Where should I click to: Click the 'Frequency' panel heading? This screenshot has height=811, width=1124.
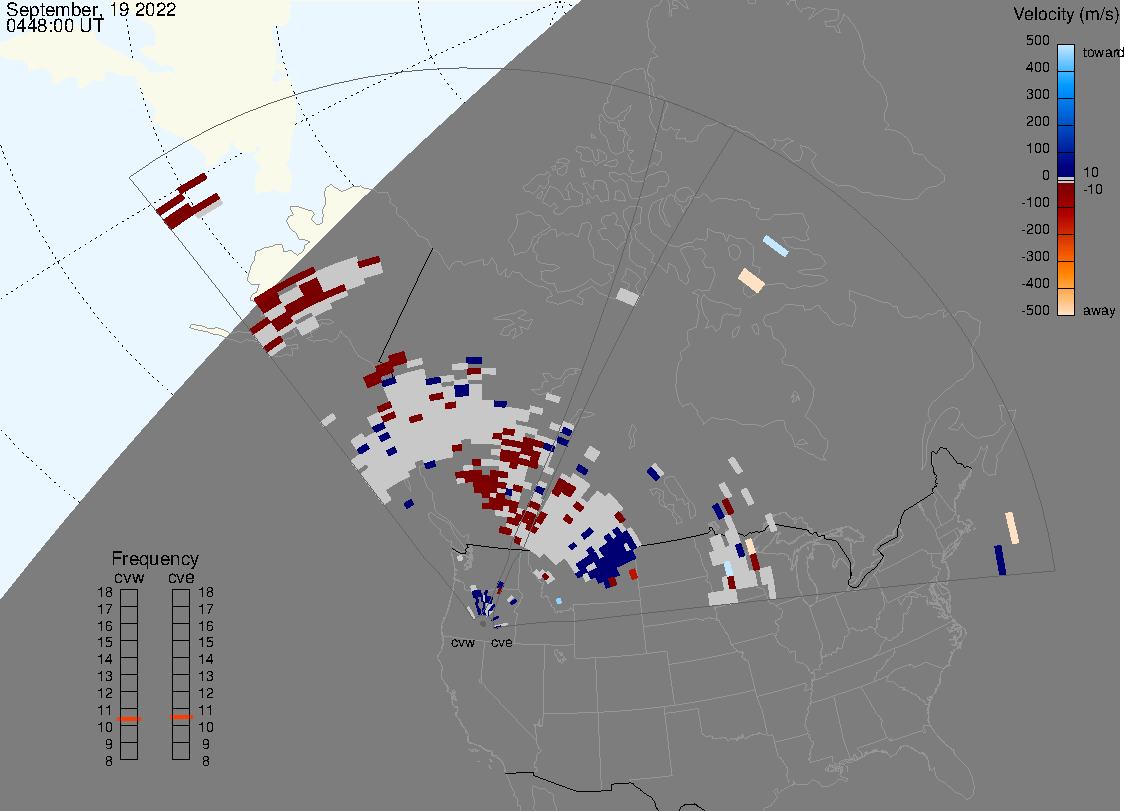click(x=155, y=559)
